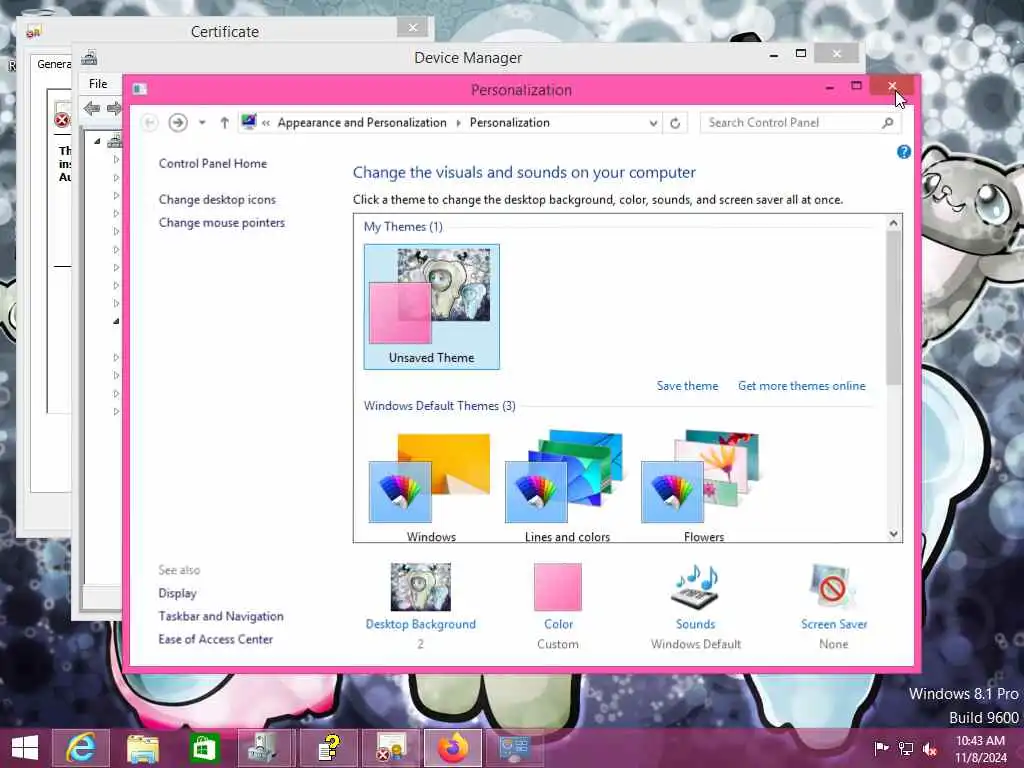This screenshot has height=768, width=1024.
Task: Open the pink Color swatch settings
Action: point(558,586)
